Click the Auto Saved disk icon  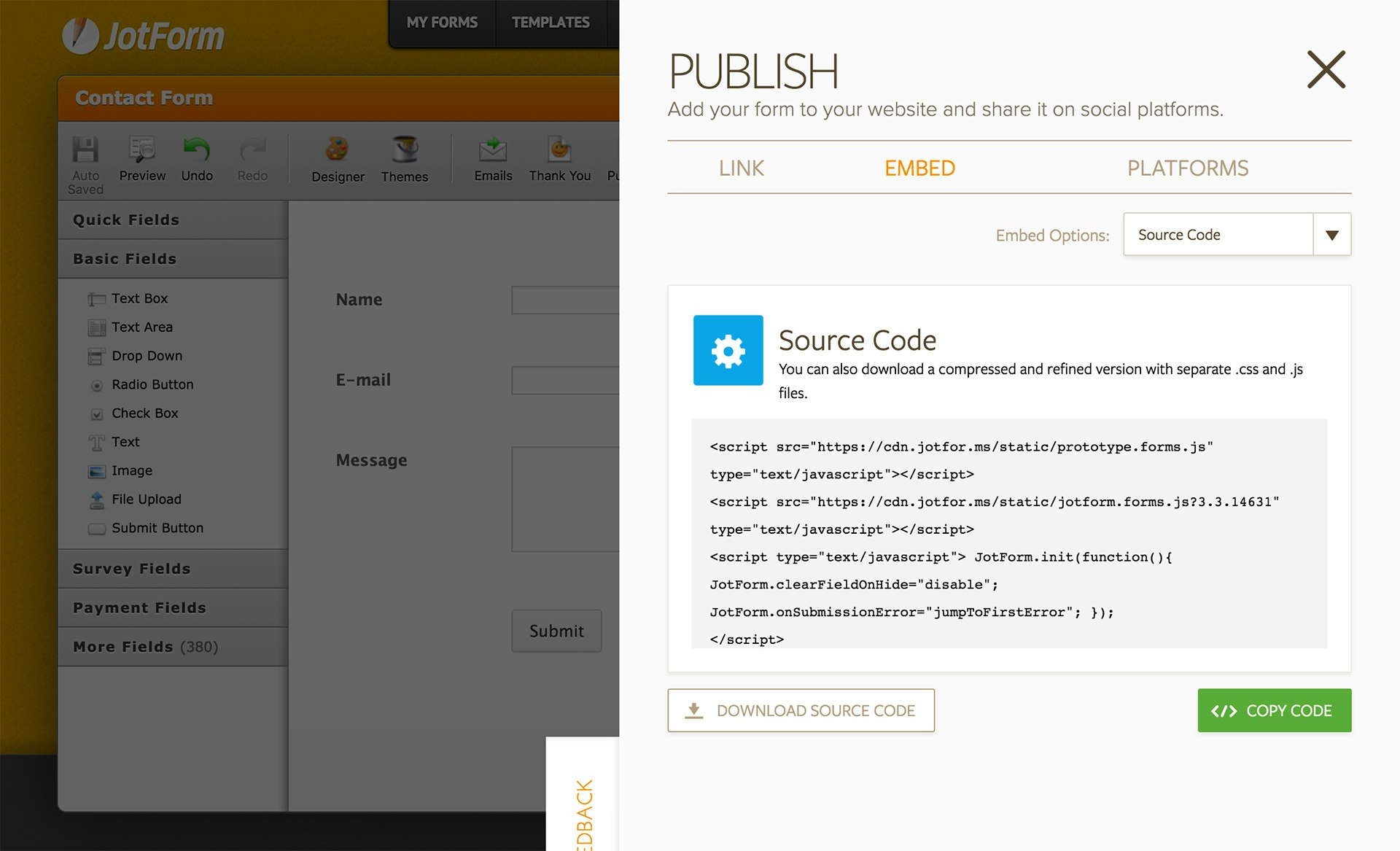click(85, 150)
